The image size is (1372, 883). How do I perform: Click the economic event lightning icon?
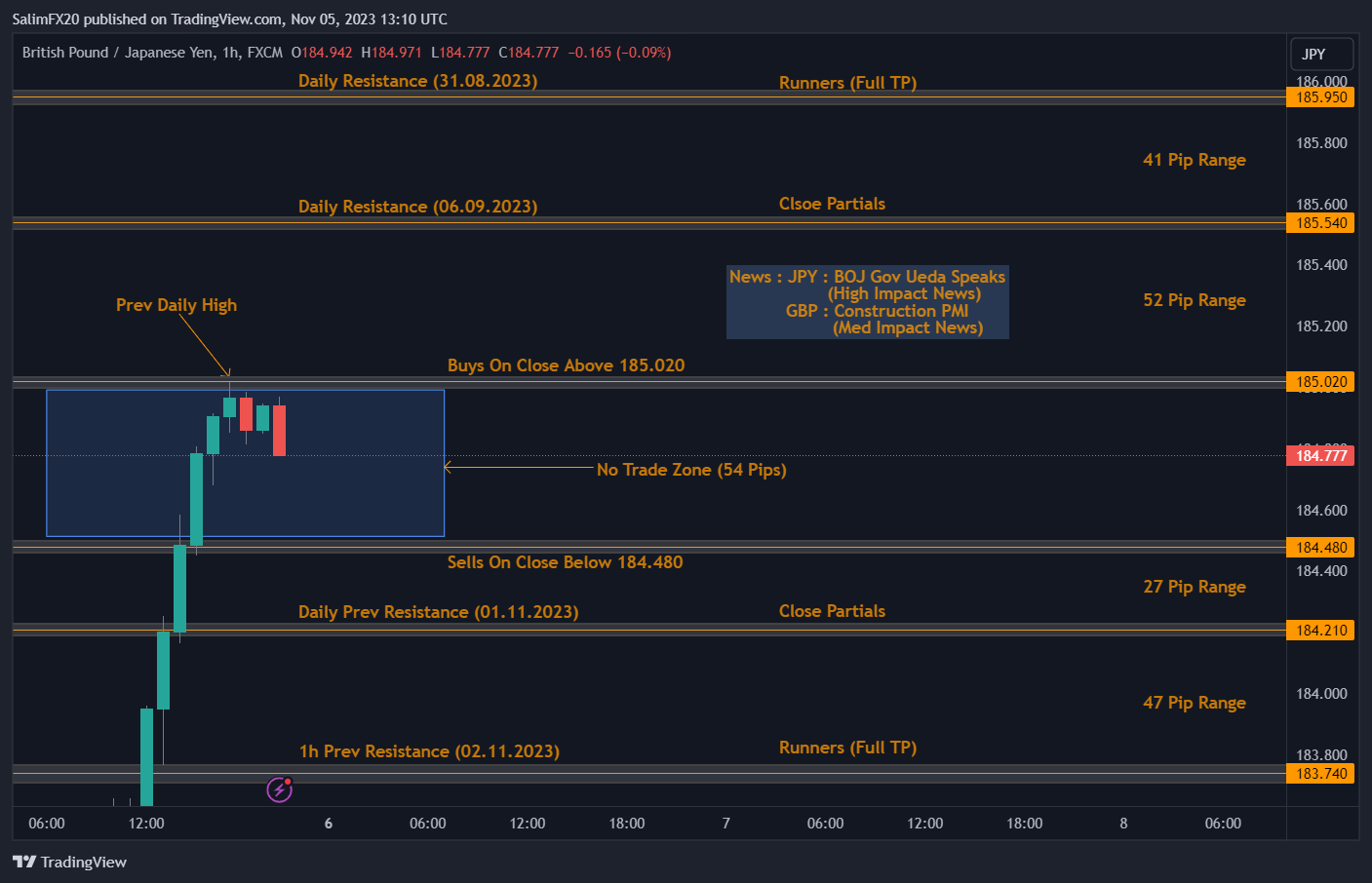(280, 789)
